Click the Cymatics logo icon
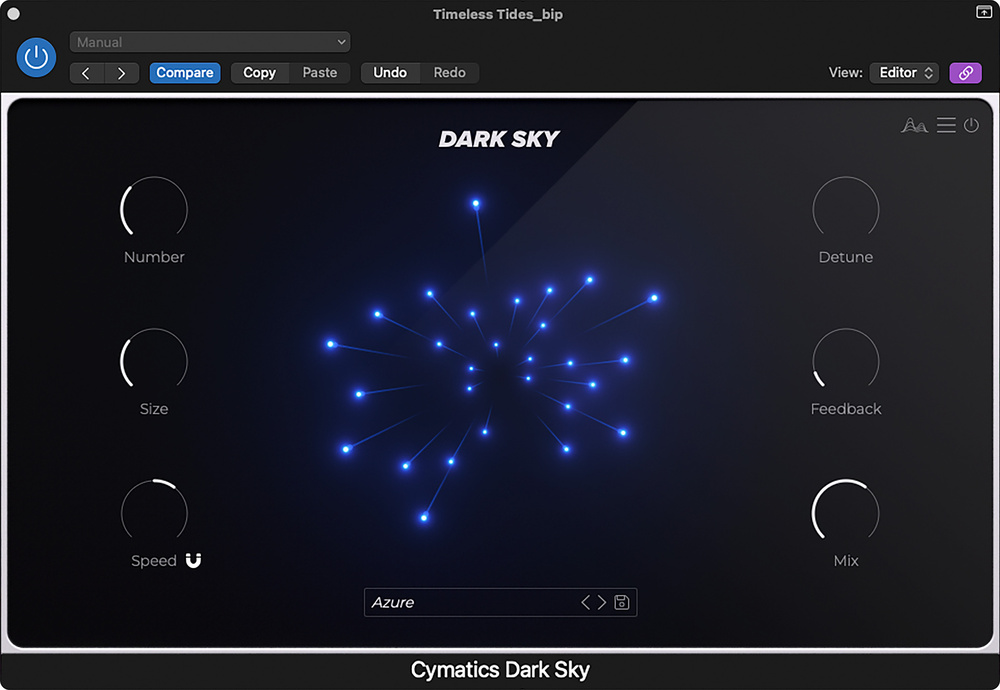The width and height of the screenshot is (1000, 690). (x=914, y=125)
